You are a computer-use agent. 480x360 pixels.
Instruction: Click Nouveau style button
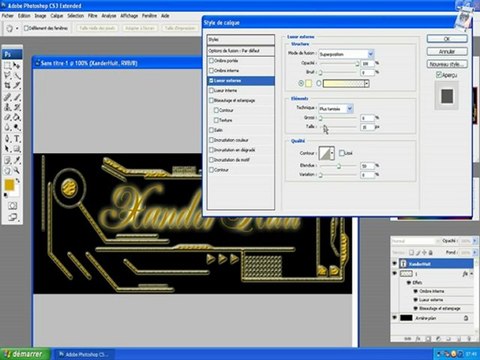(447, 64)
